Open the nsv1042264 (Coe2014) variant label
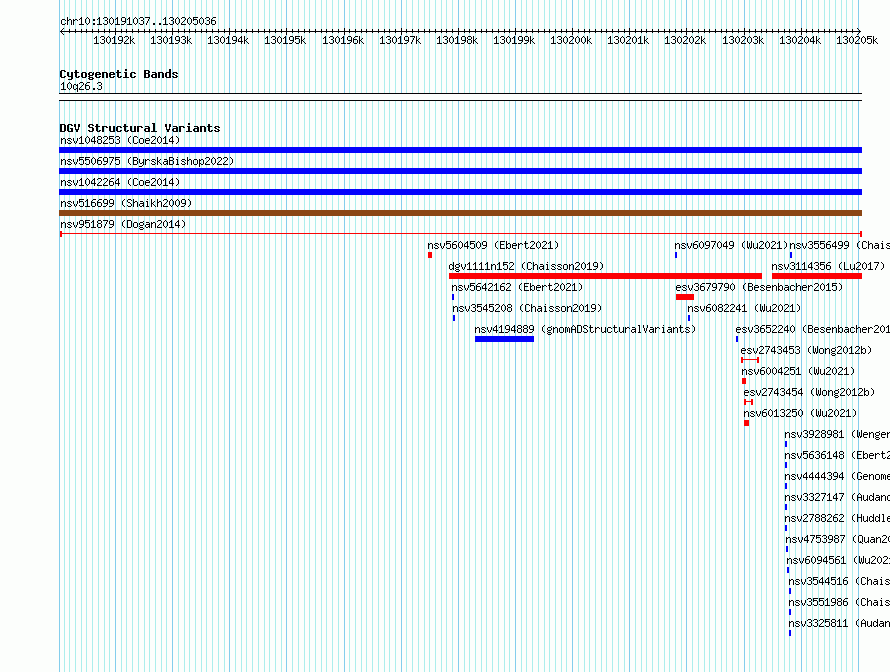The height and width of the screenshot is (672, 890). point(120,182)
